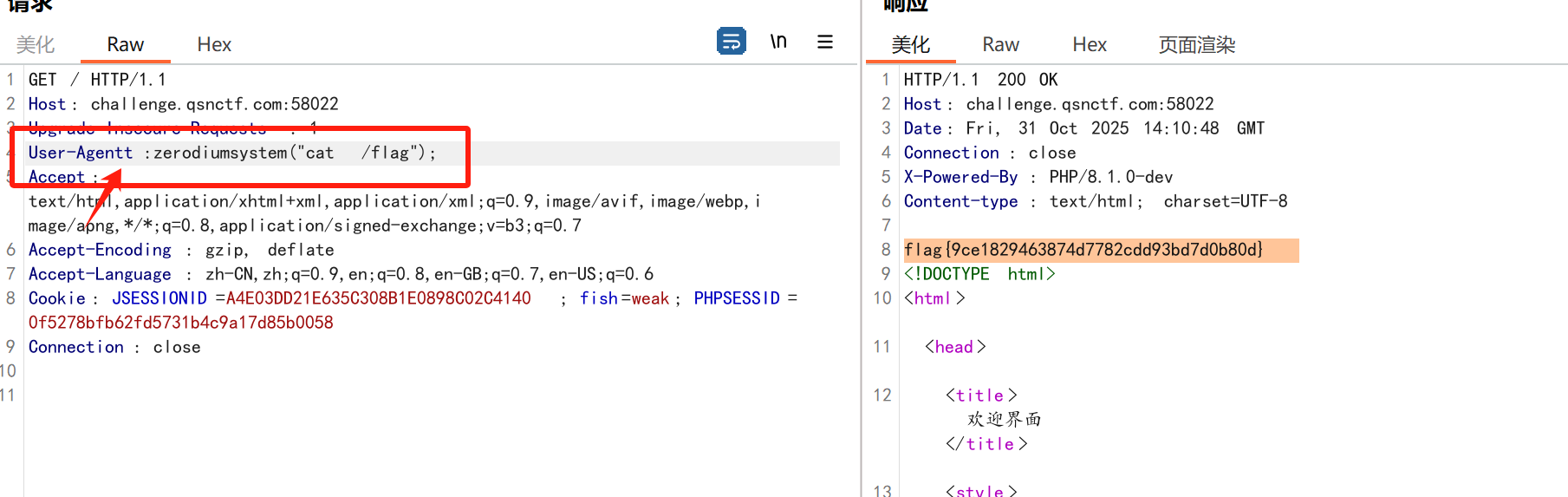
Task: Click the Accept-Language header in request
Action: pyautogui.click(x=100, y=274)
